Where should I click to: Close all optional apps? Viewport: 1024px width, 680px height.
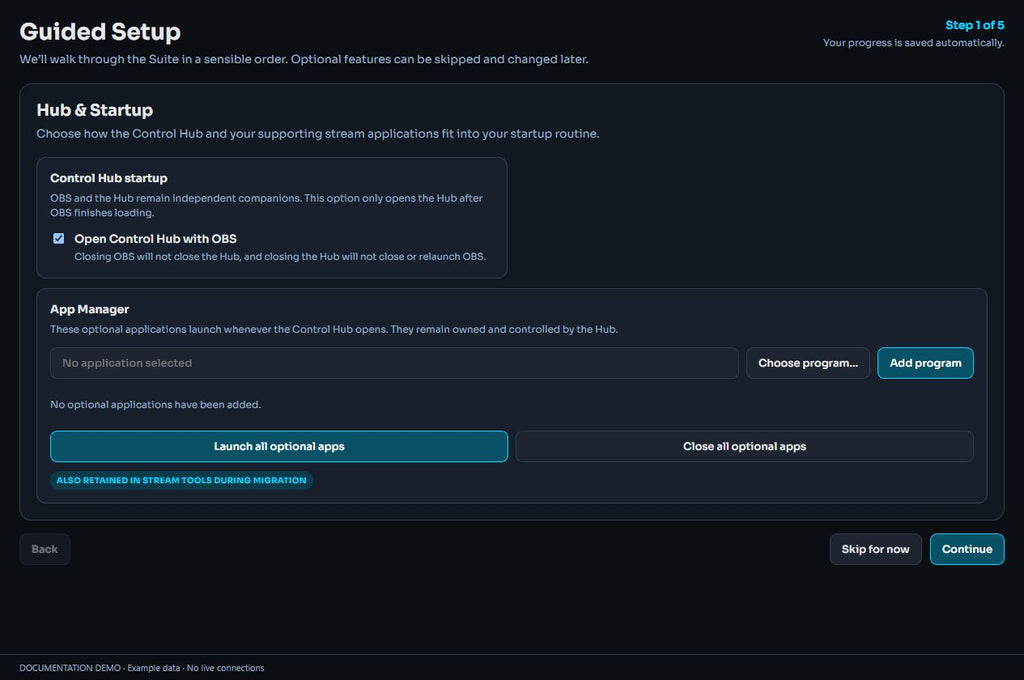(x=744, y=446)
